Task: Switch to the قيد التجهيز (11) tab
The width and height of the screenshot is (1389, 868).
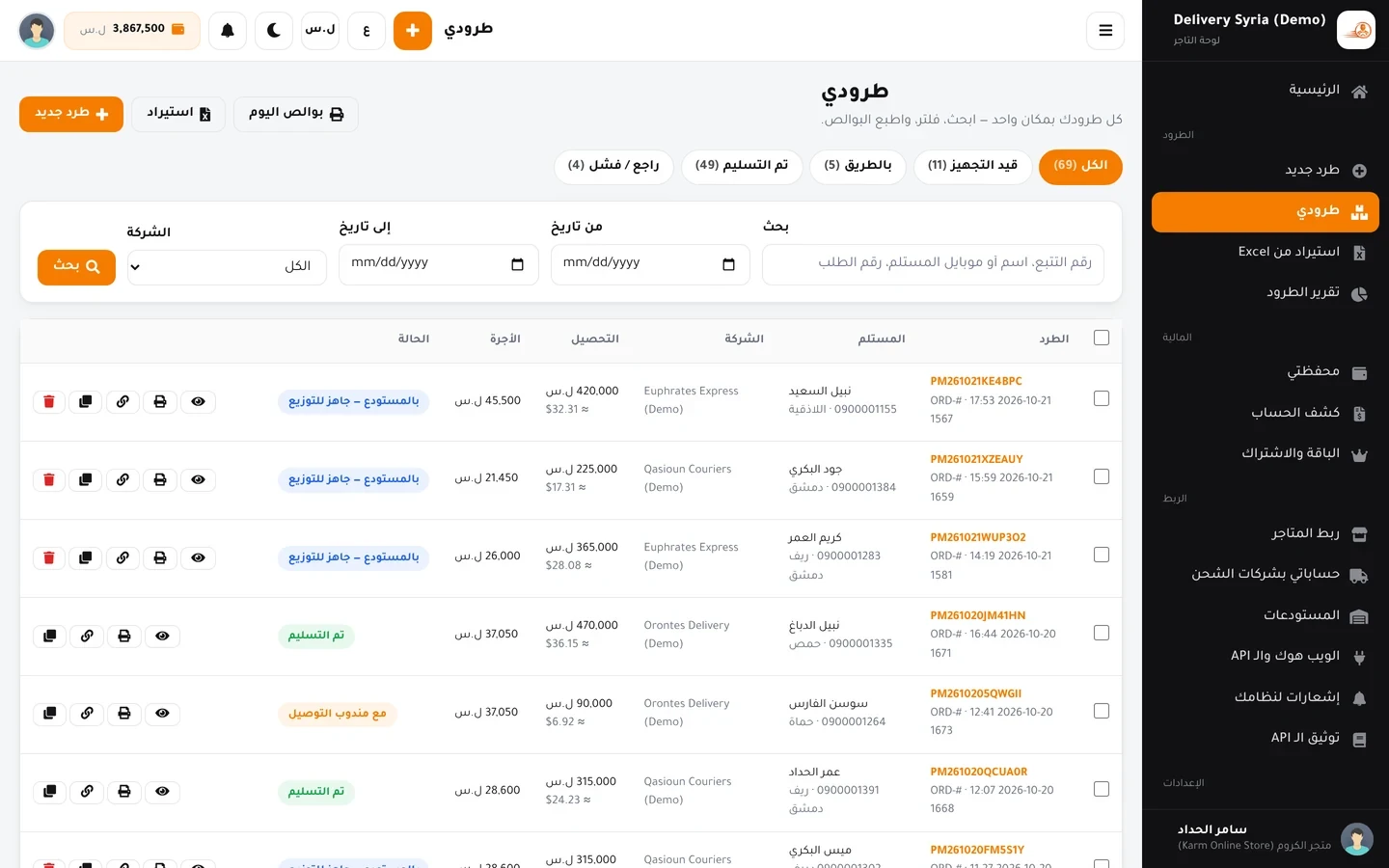Action: point(972,166)
